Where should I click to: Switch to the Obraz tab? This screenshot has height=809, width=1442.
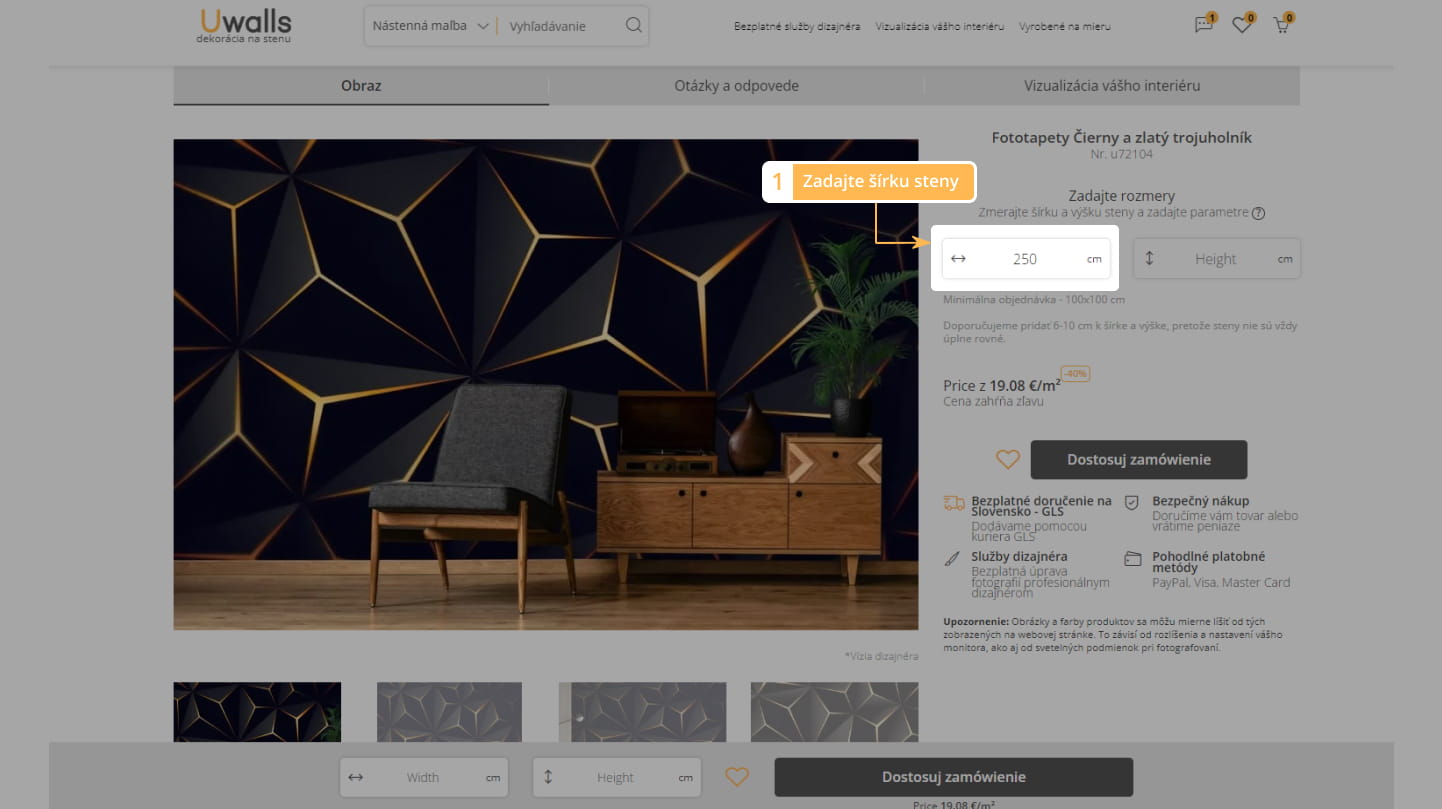coord(361,86)
